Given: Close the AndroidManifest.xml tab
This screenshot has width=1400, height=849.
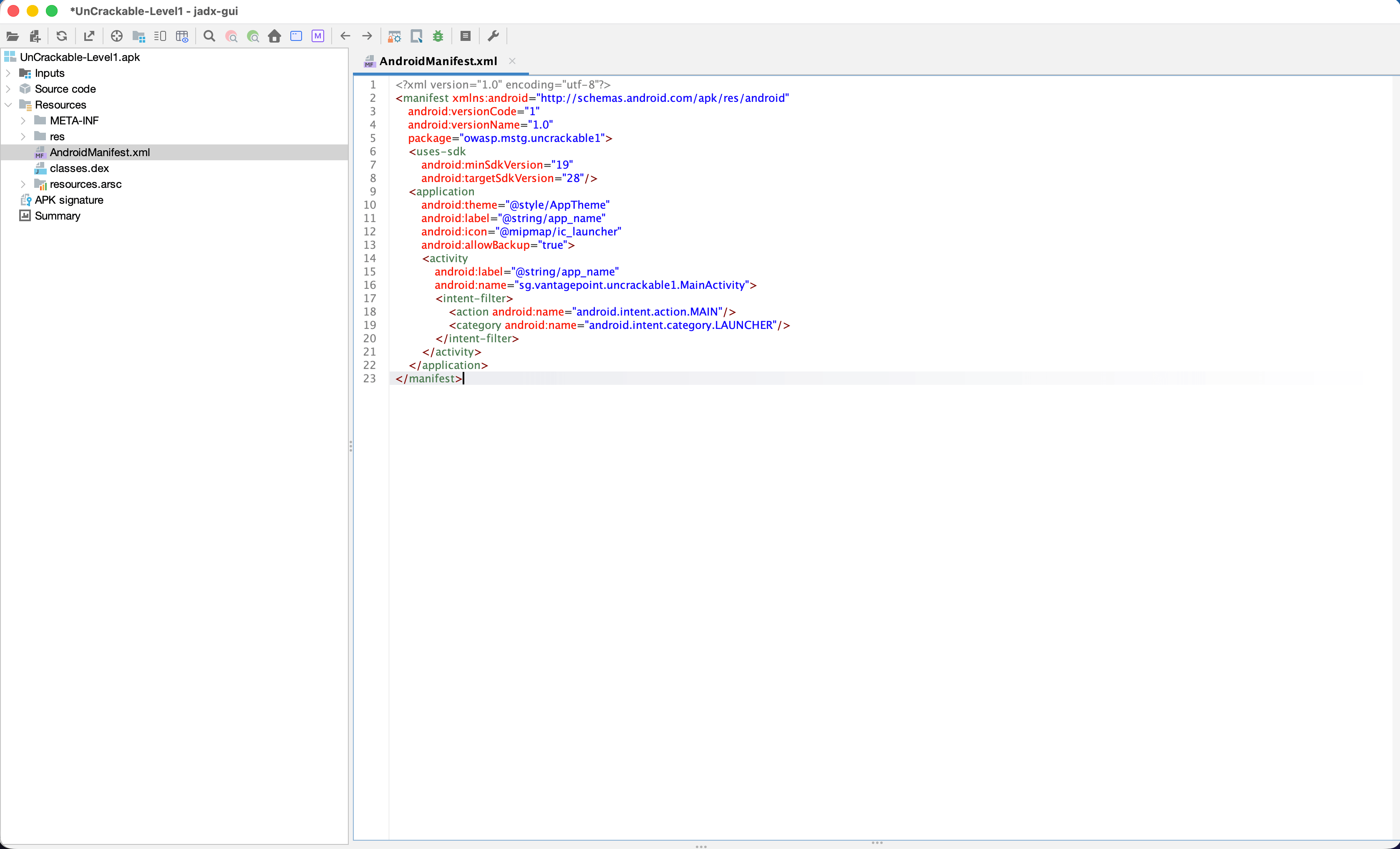Looking at the screenshot, I should 512,61.
